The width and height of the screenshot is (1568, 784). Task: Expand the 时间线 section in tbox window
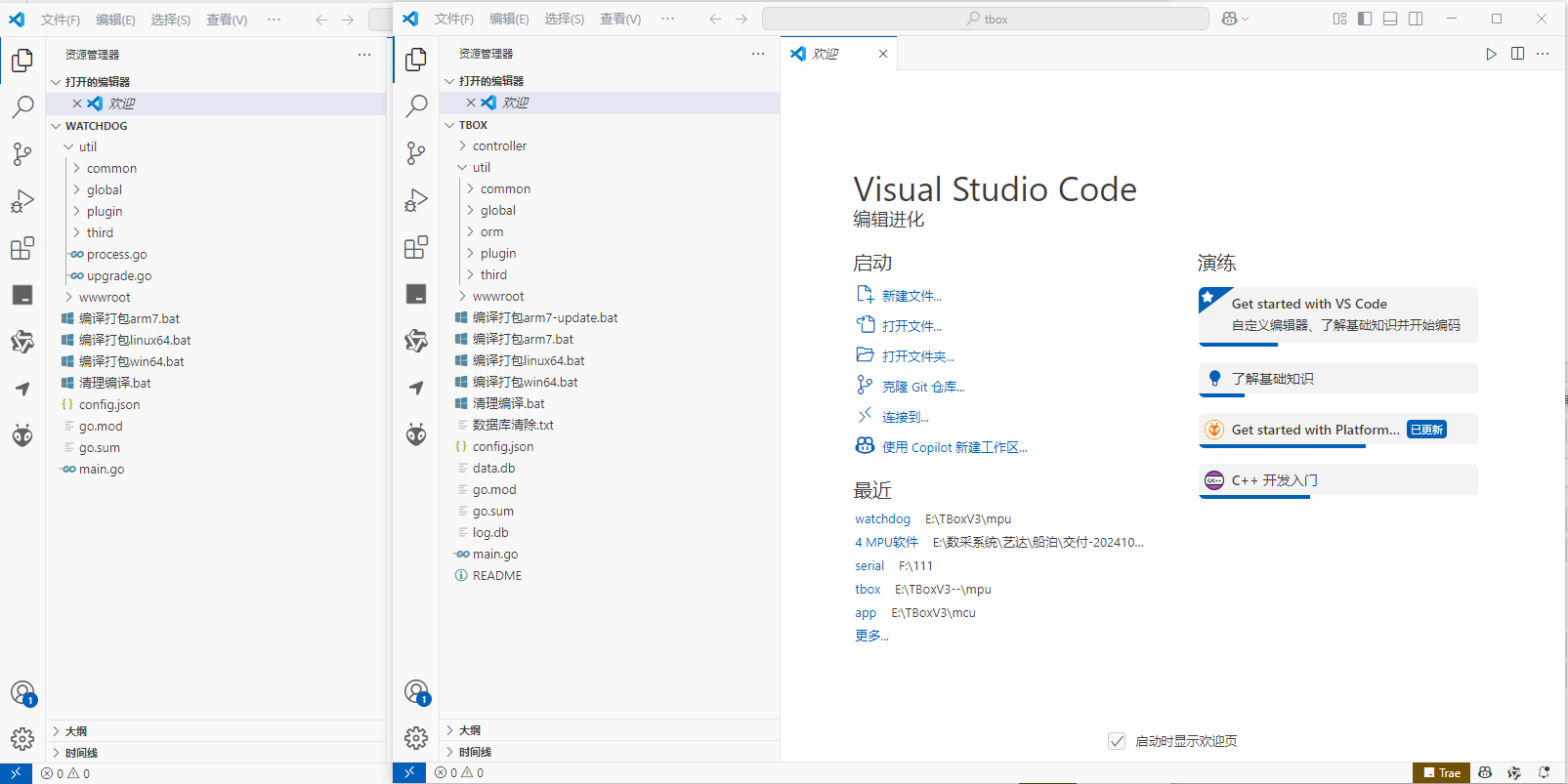pos(610,752)
